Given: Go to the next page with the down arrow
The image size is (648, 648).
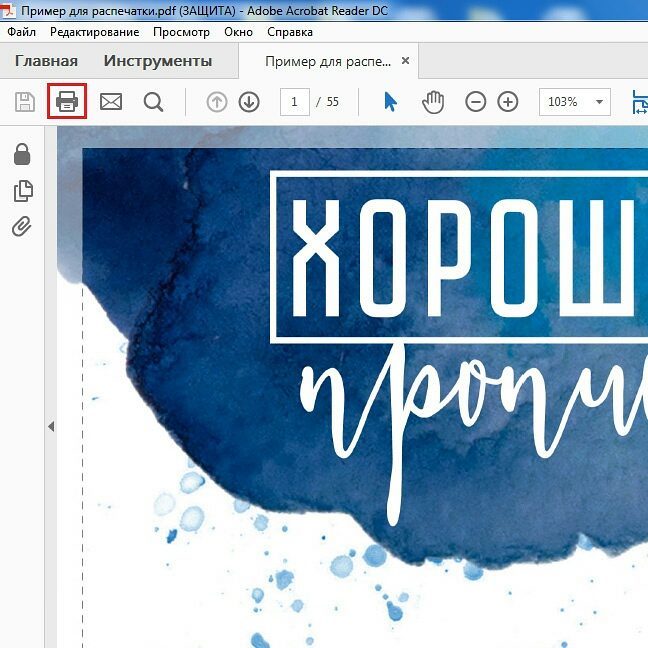Looking at the screenshot, I should pos(249,102).
